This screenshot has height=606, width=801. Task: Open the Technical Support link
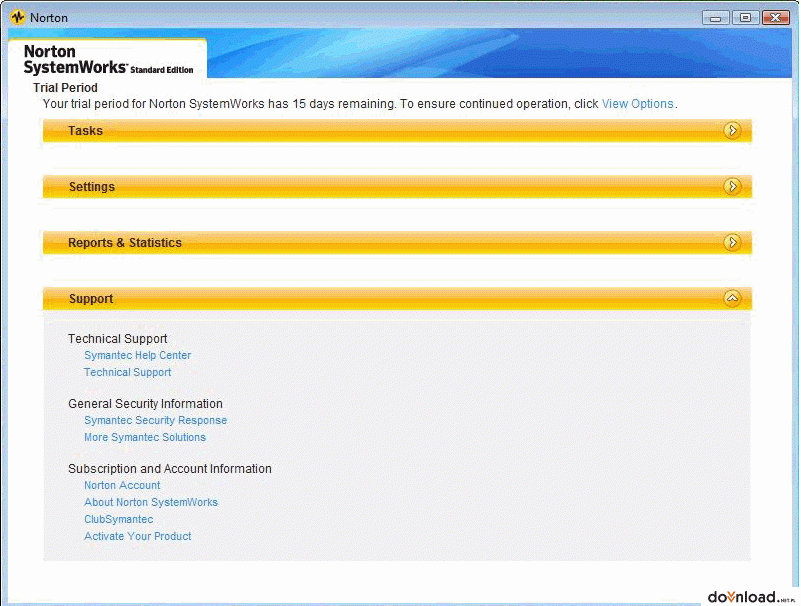click(128, 372)
